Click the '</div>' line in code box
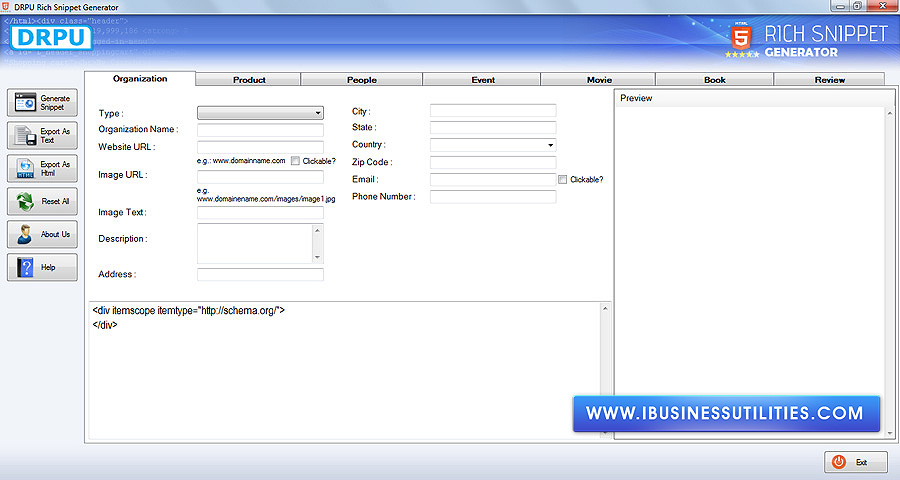 click(105, 325)
